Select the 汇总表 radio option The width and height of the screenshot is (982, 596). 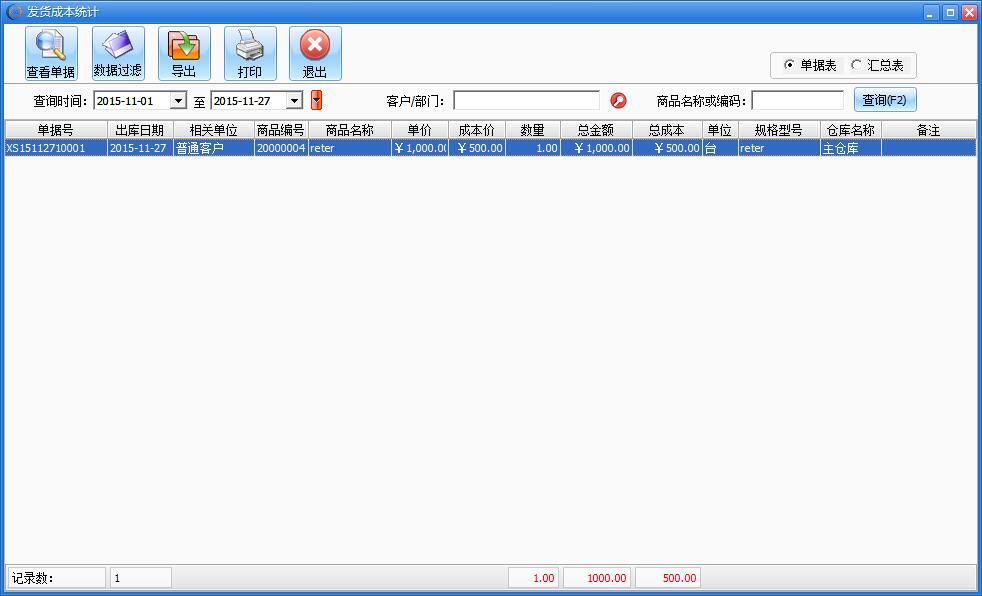877,66
